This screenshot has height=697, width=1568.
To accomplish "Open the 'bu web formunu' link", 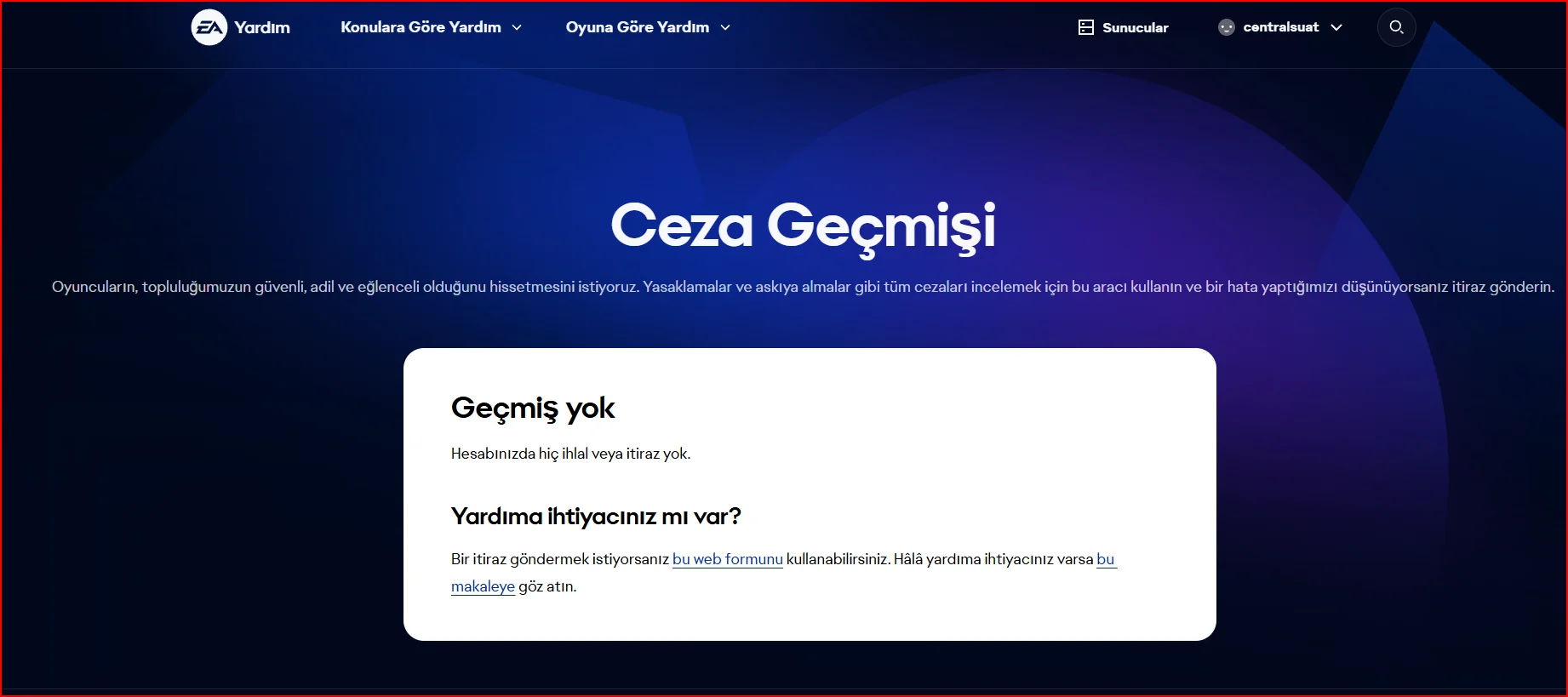I will click(728, 559).
